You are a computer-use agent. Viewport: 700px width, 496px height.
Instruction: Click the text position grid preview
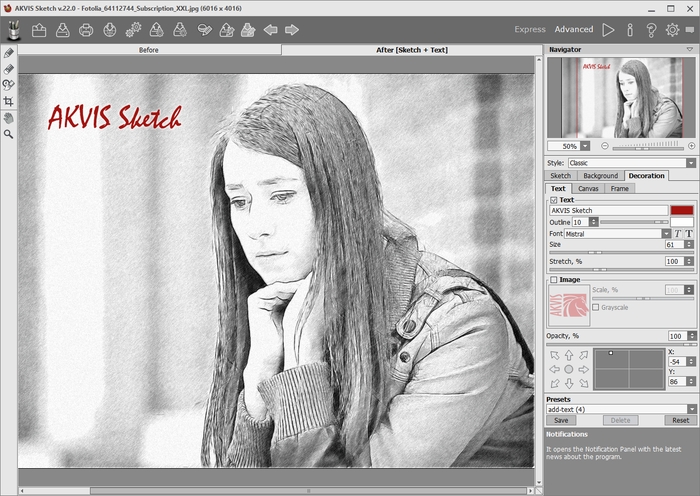pos(629,369)
